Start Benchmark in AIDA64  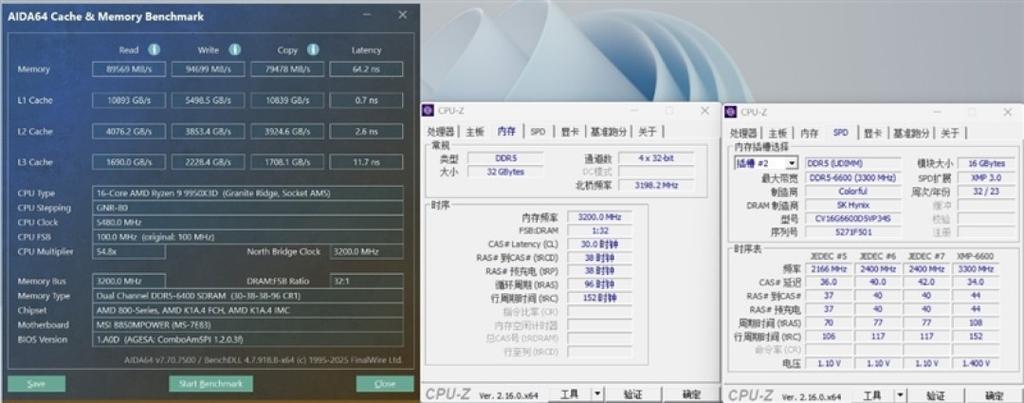(211, 383)
